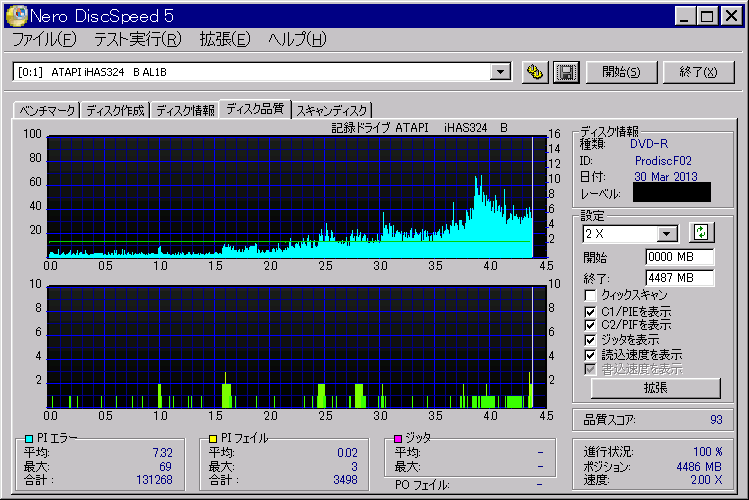This screenshot has width=749, height=500.
Task: Click the quality score value 93
Action: click(x=716, y=420)
